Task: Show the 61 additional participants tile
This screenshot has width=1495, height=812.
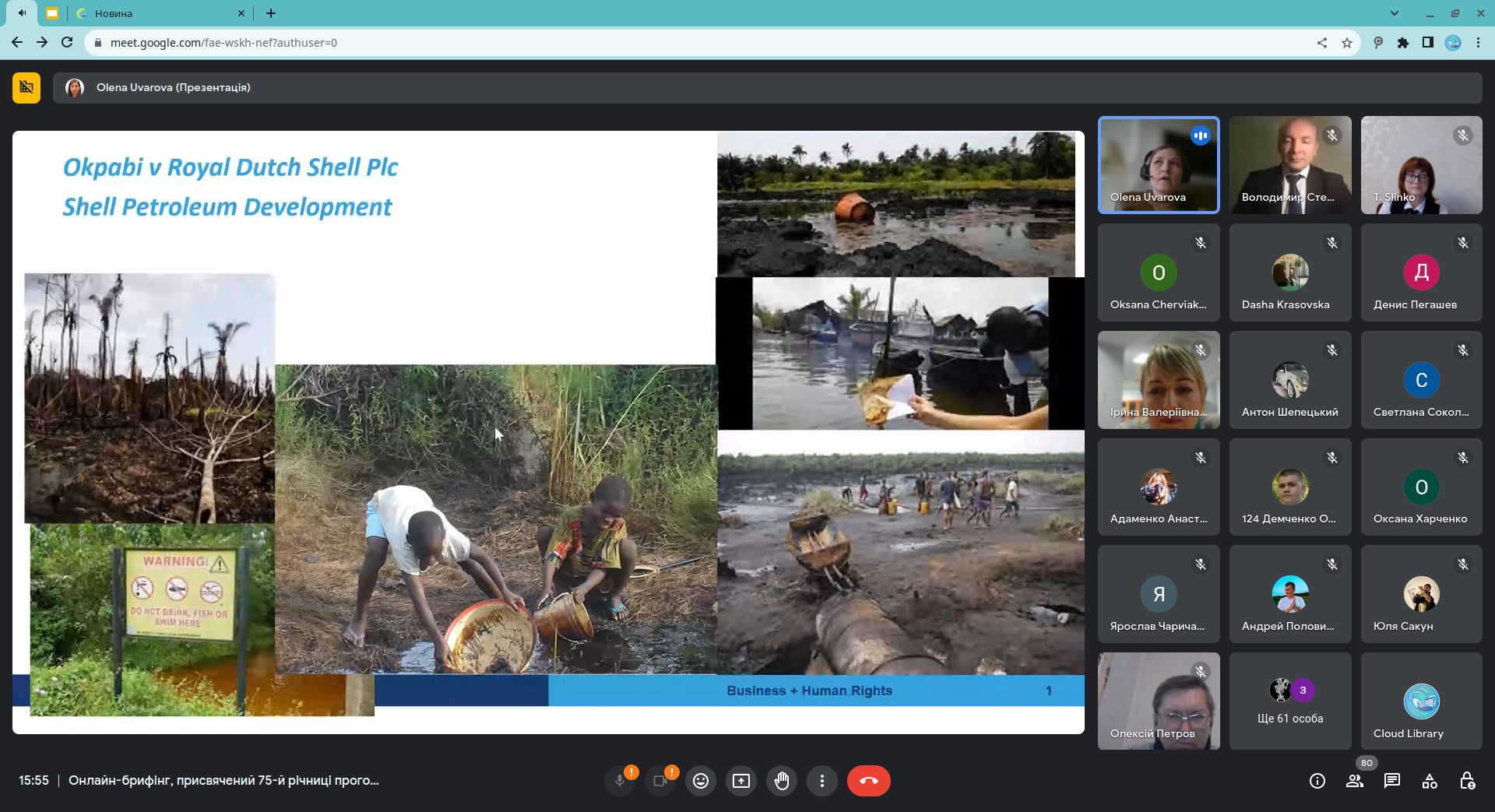Action: click(1290, 701)
